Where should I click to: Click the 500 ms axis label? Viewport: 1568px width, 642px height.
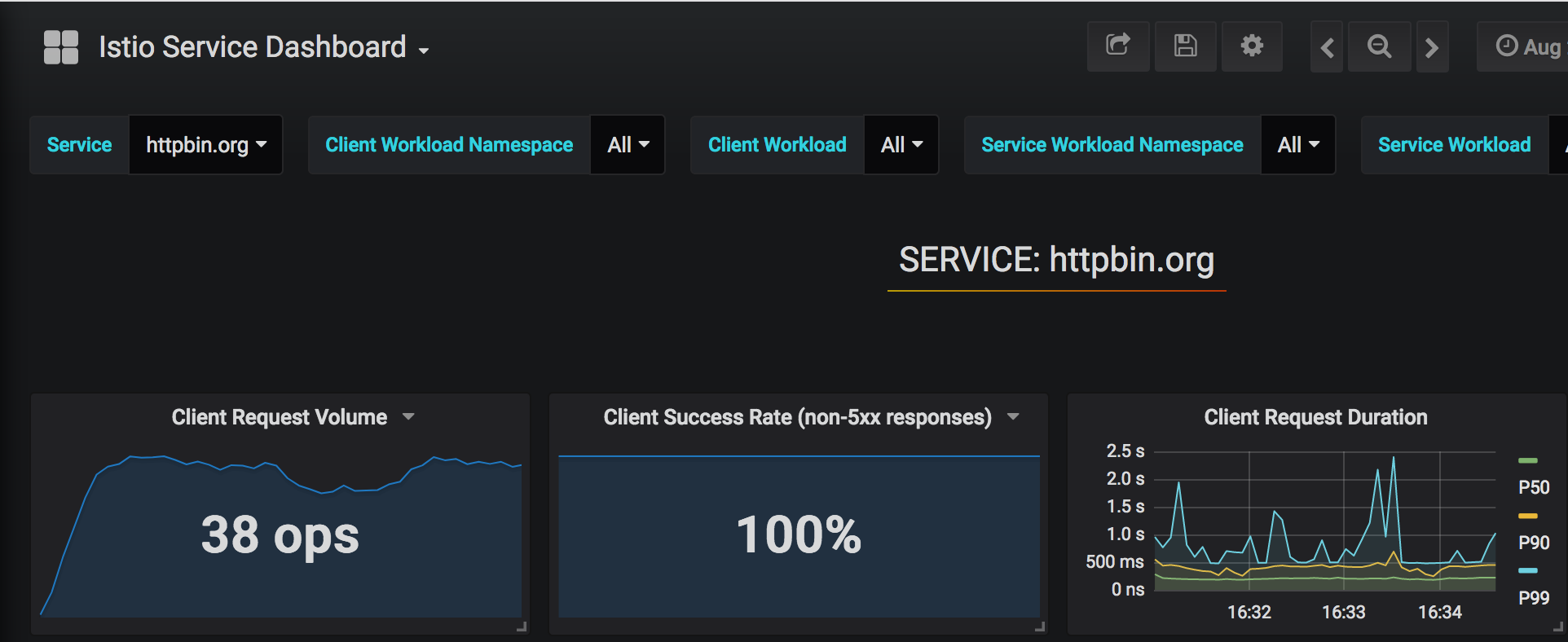(x=1115, y=562)
